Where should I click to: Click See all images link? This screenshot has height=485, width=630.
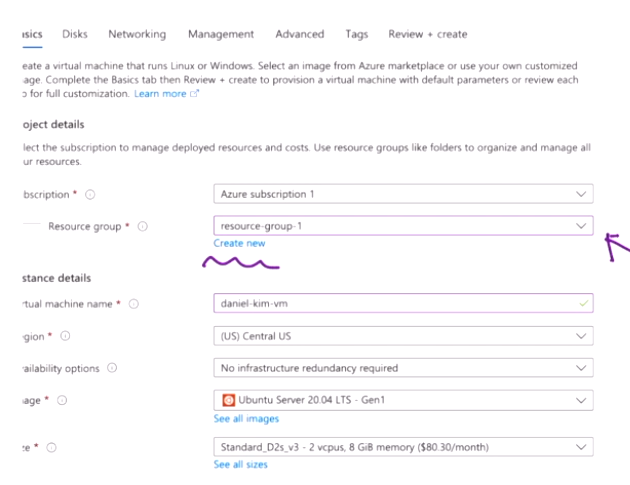246,419
